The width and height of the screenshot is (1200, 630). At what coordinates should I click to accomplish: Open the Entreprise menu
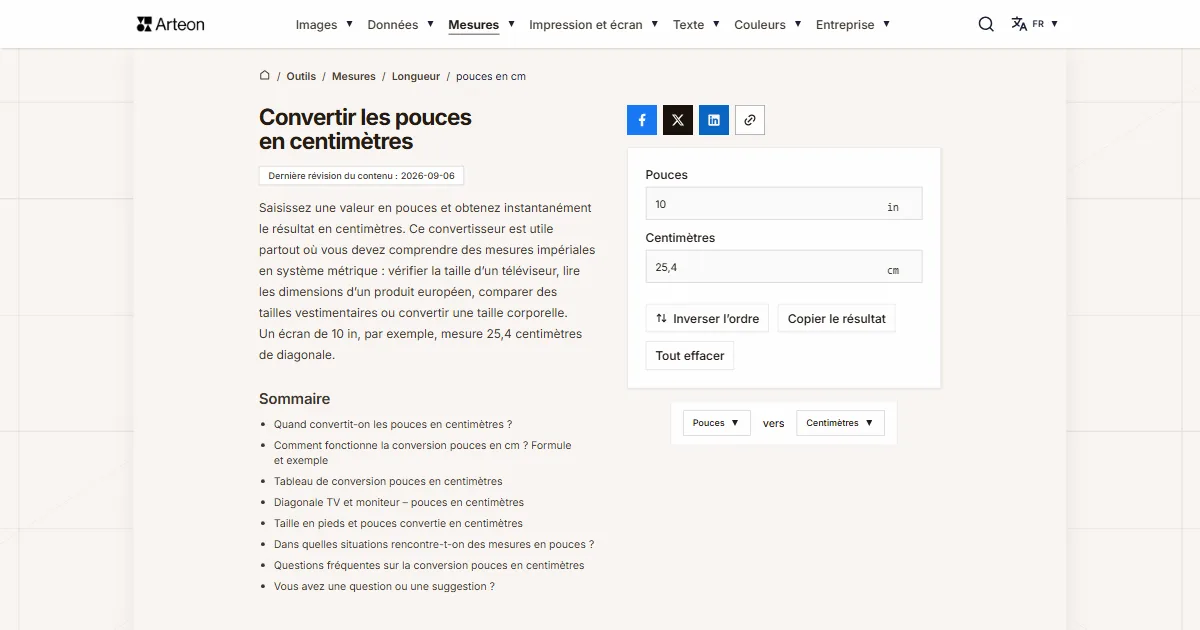click(x=853, y=24)
